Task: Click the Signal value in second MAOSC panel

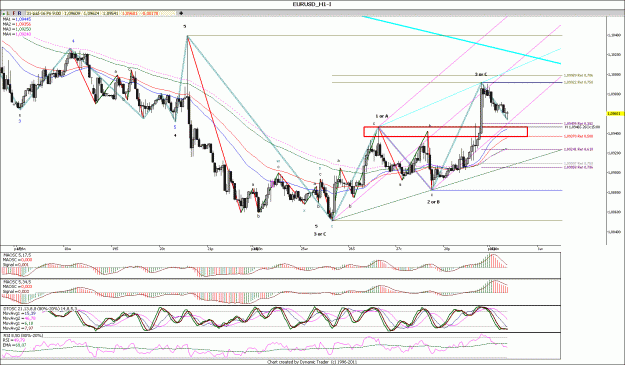Action: pyautogui.click(x=24, y=291)
